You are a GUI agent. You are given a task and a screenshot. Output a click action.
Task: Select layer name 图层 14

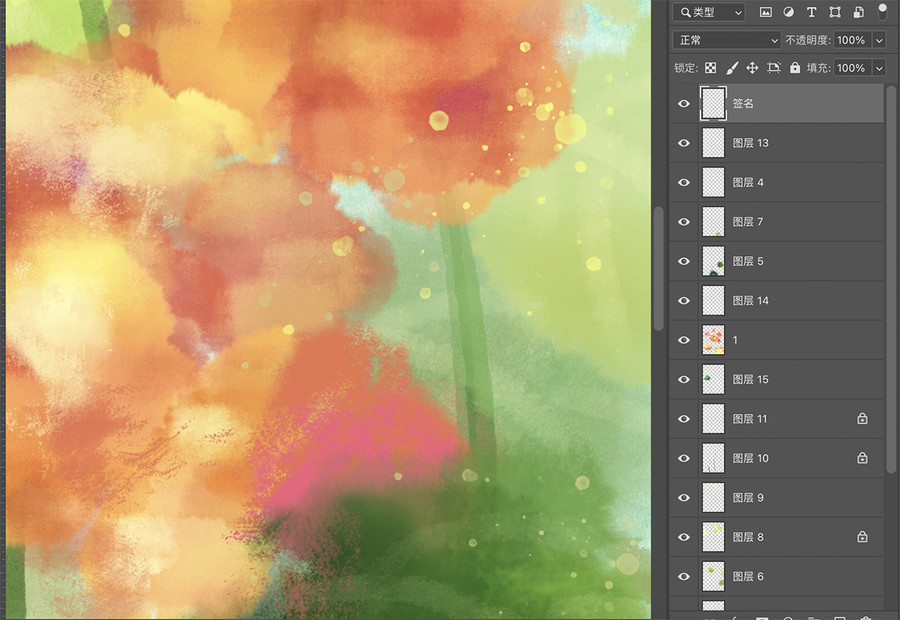(x=751, y=301)
